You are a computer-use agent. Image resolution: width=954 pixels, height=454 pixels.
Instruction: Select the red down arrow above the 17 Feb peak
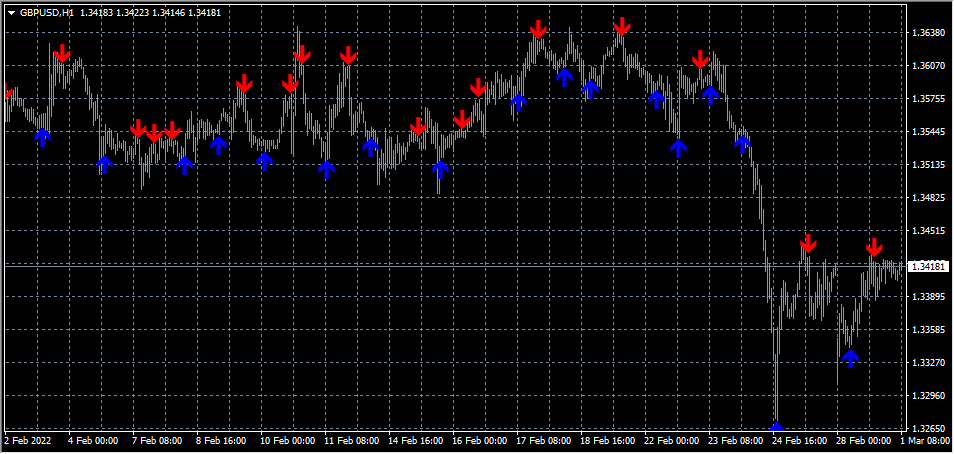tap(539, 29)
